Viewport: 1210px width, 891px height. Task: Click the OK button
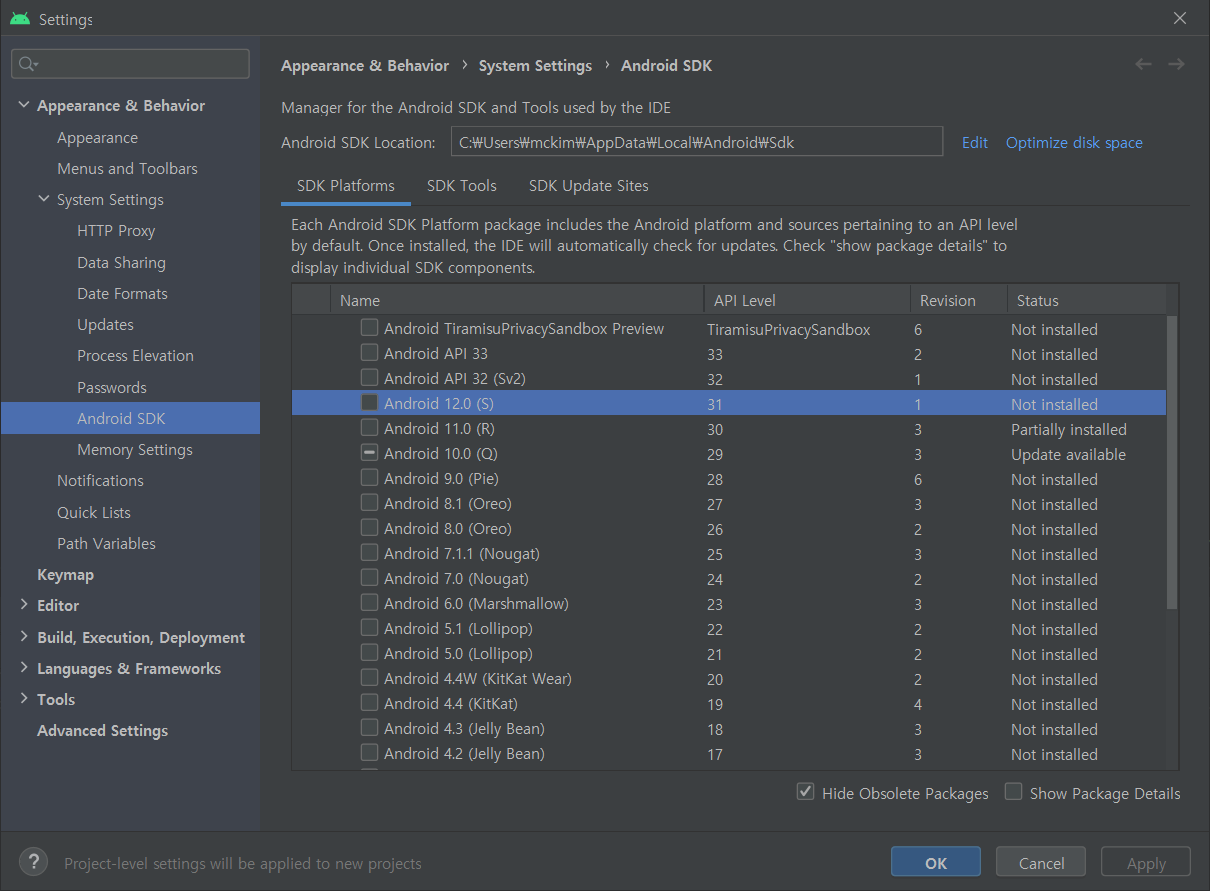pos(936,863)
